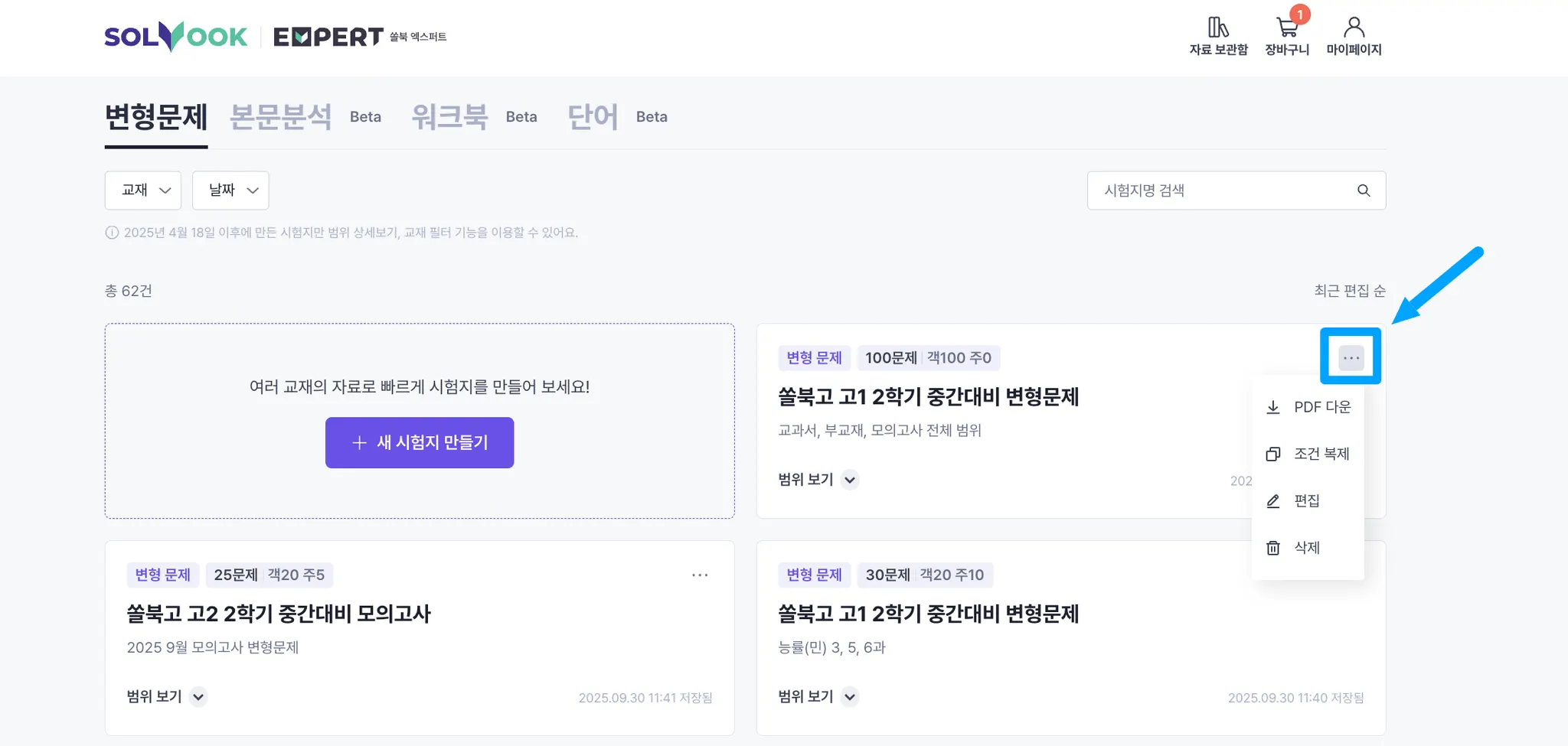Open three-dot menu on 모의고사 card

coord(700,575)
